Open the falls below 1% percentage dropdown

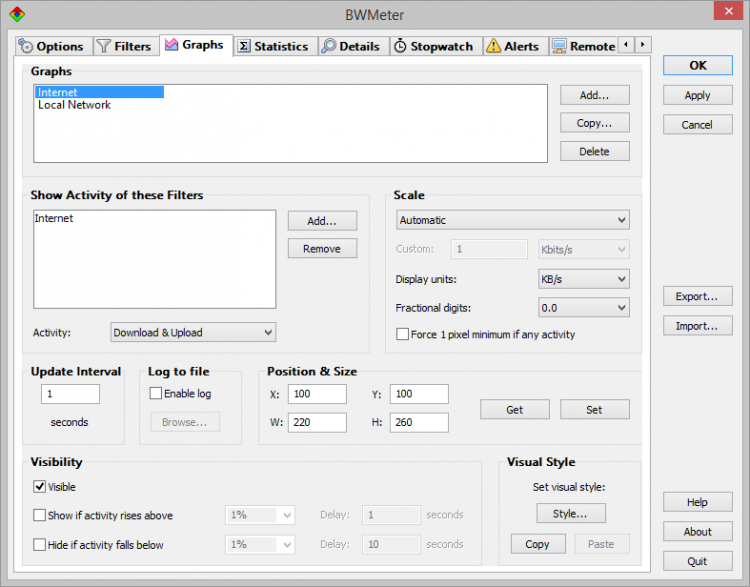260,544
